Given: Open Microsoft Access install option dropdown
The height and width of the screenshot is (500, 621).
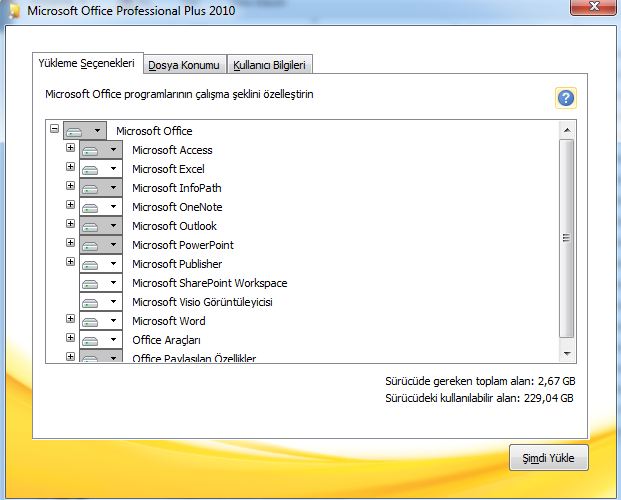Looking at the screenshot, I should pos(101,149).
